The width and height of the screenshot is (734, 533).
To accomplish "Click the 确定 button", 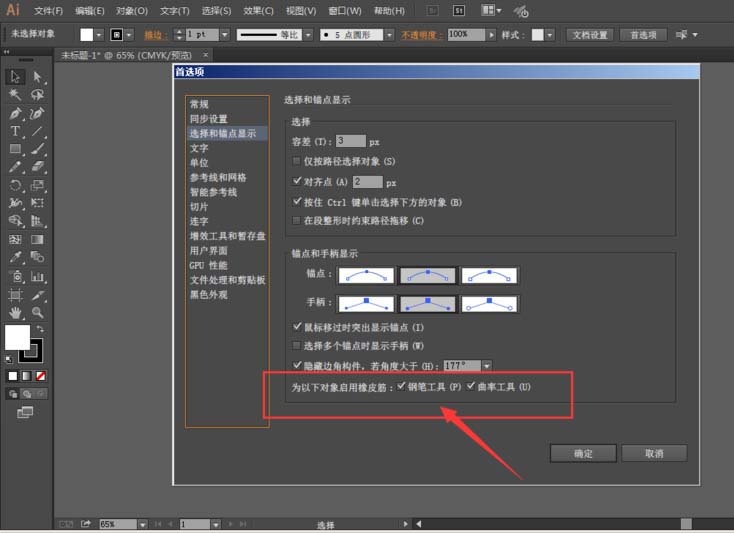I will pyautogui.click(x=583, y=453).
